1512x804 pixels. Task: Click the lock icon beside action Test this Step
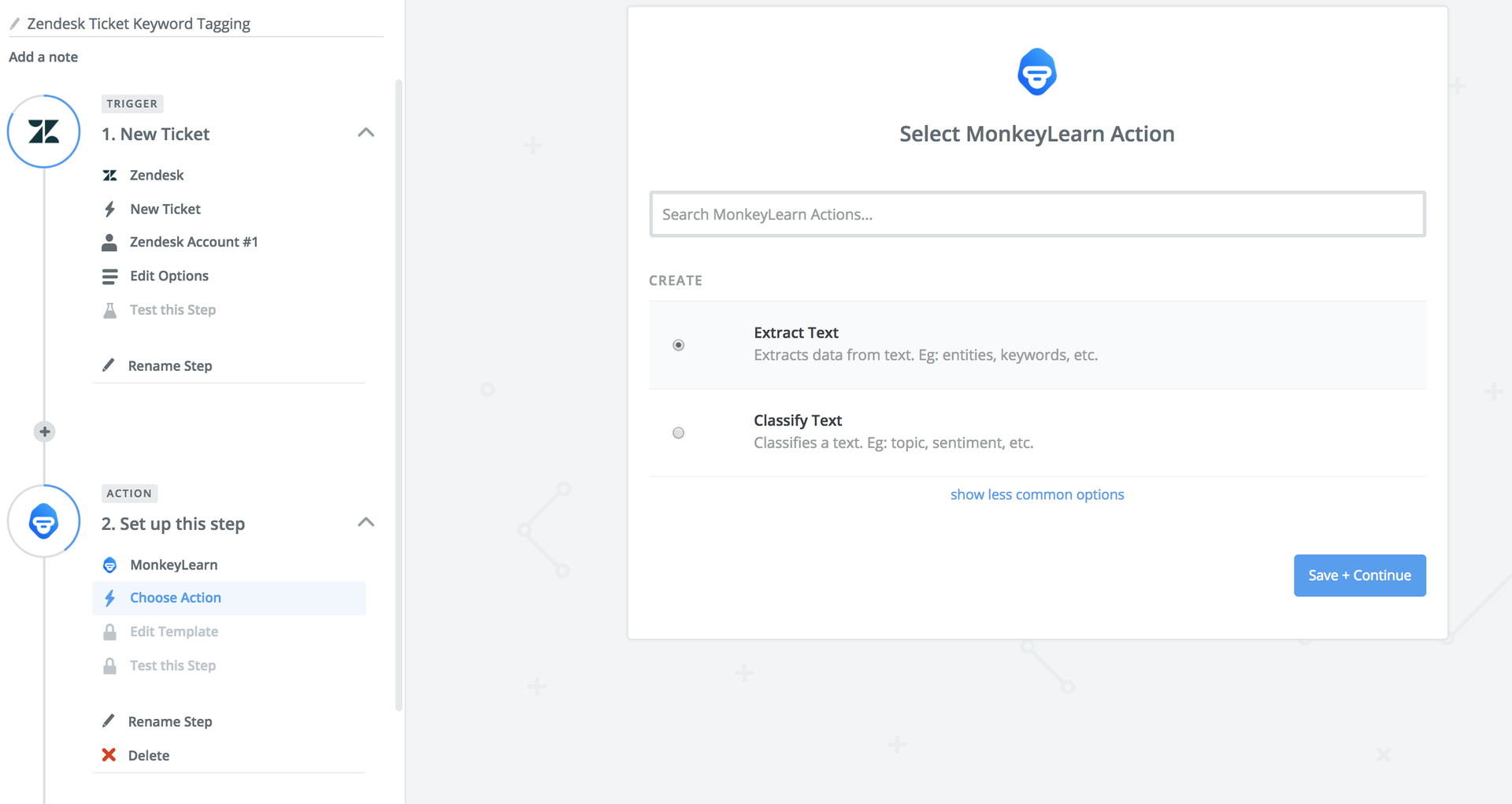[x=109, y=666]
